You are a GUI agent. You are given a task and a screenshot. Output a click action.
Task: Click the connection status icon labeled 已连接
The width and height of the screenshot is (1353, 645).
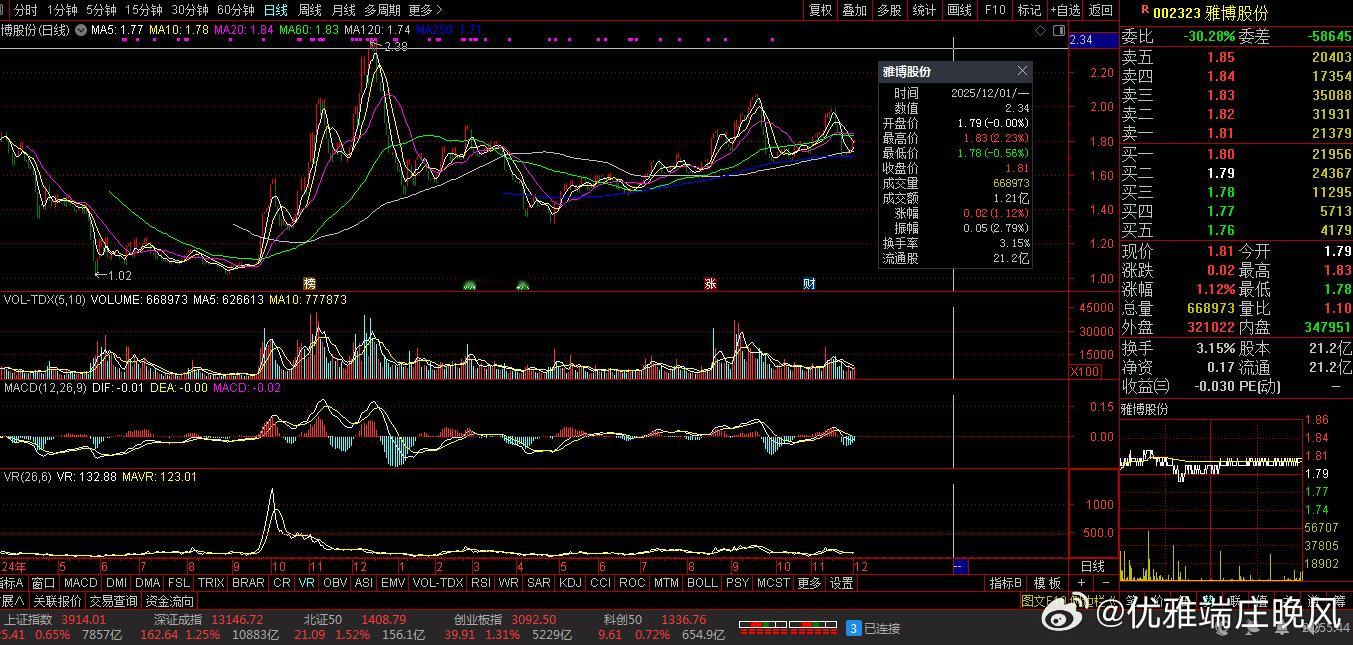(853, 628)
